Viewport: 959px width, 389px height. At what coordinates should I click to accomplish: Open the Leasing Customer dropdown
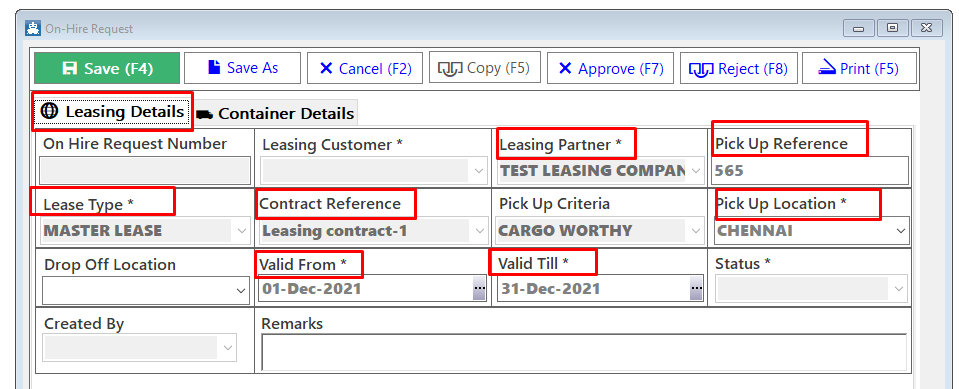point(374,171)
